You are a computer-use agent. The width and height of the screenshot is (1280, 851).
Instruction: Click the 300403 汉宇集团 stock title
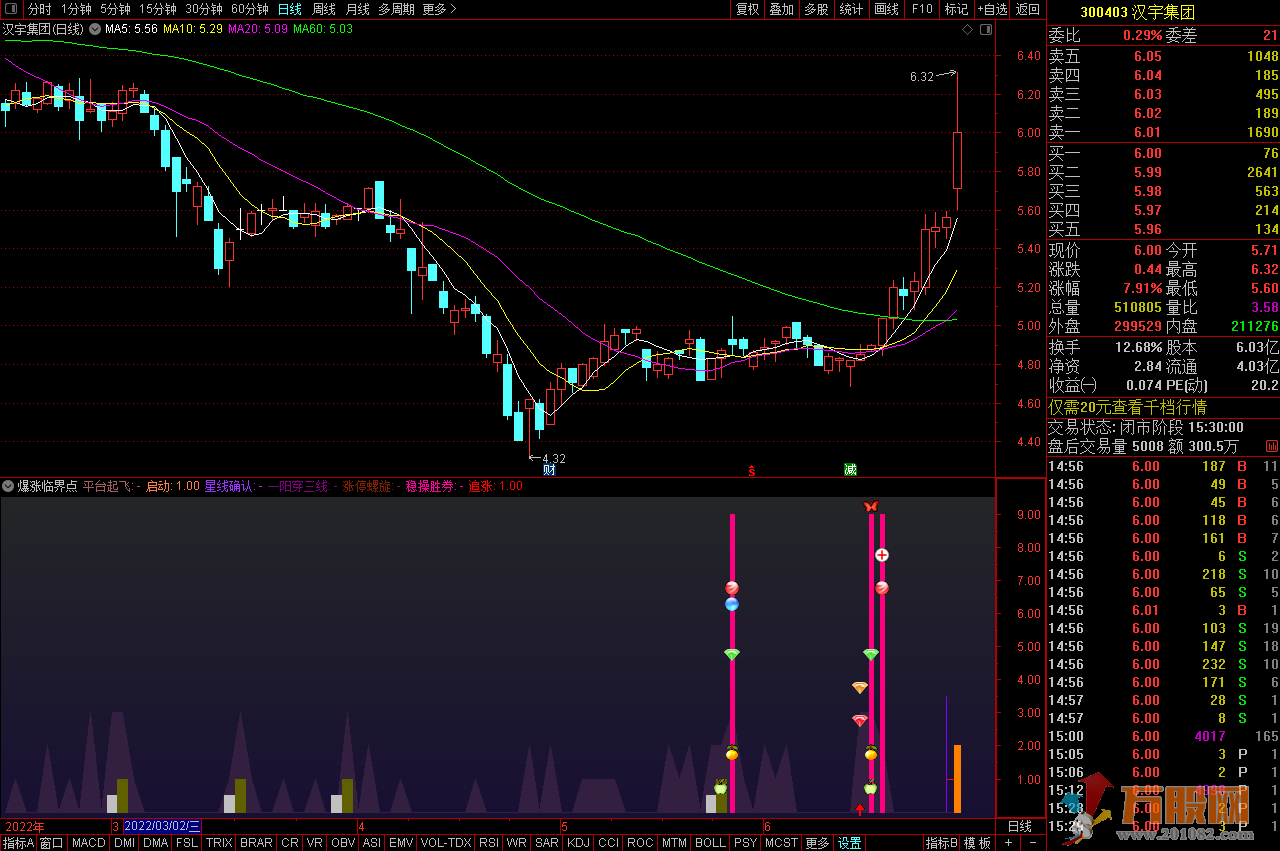coord(1137,12)
